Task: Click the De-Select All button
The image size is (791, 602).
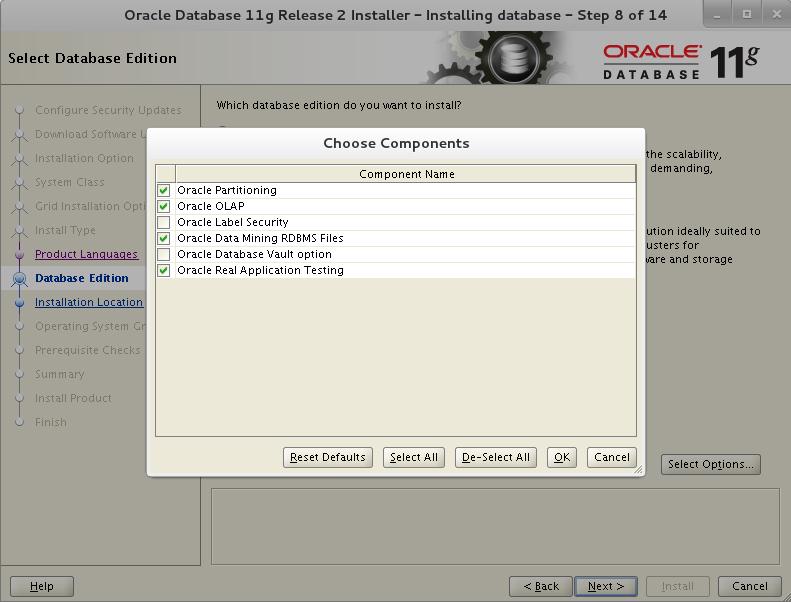Action: [496, 458]
